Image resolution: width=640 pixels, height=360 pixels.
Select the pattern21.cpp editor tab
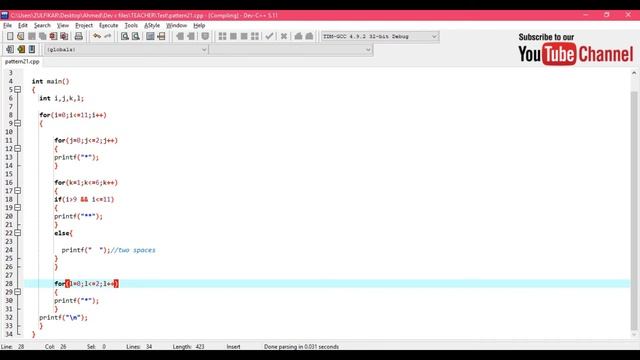(x=22, y=62)
